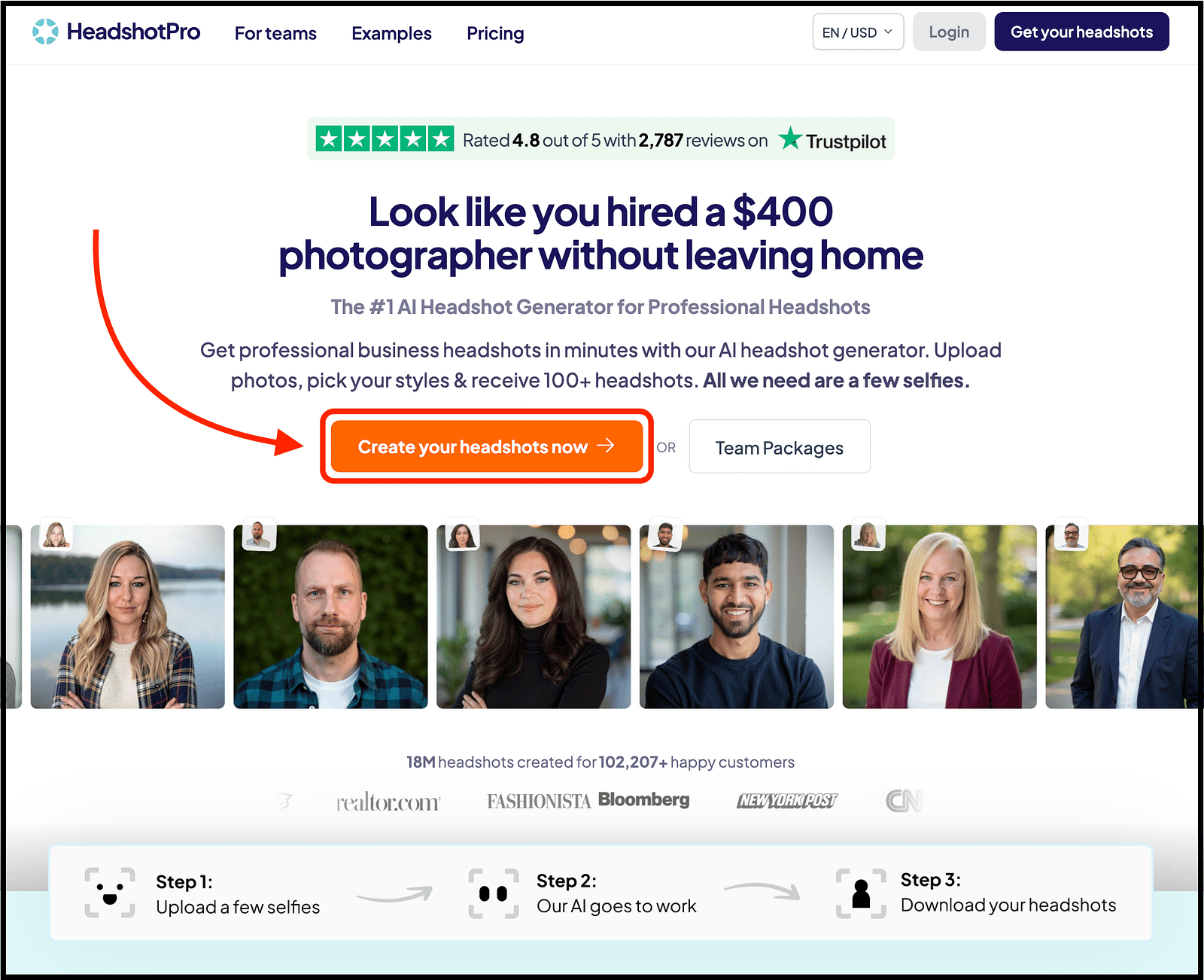Viewport: 1204px width, 980px height.
Task: Click the Get your headshots button
Action: click(1081, 32)
